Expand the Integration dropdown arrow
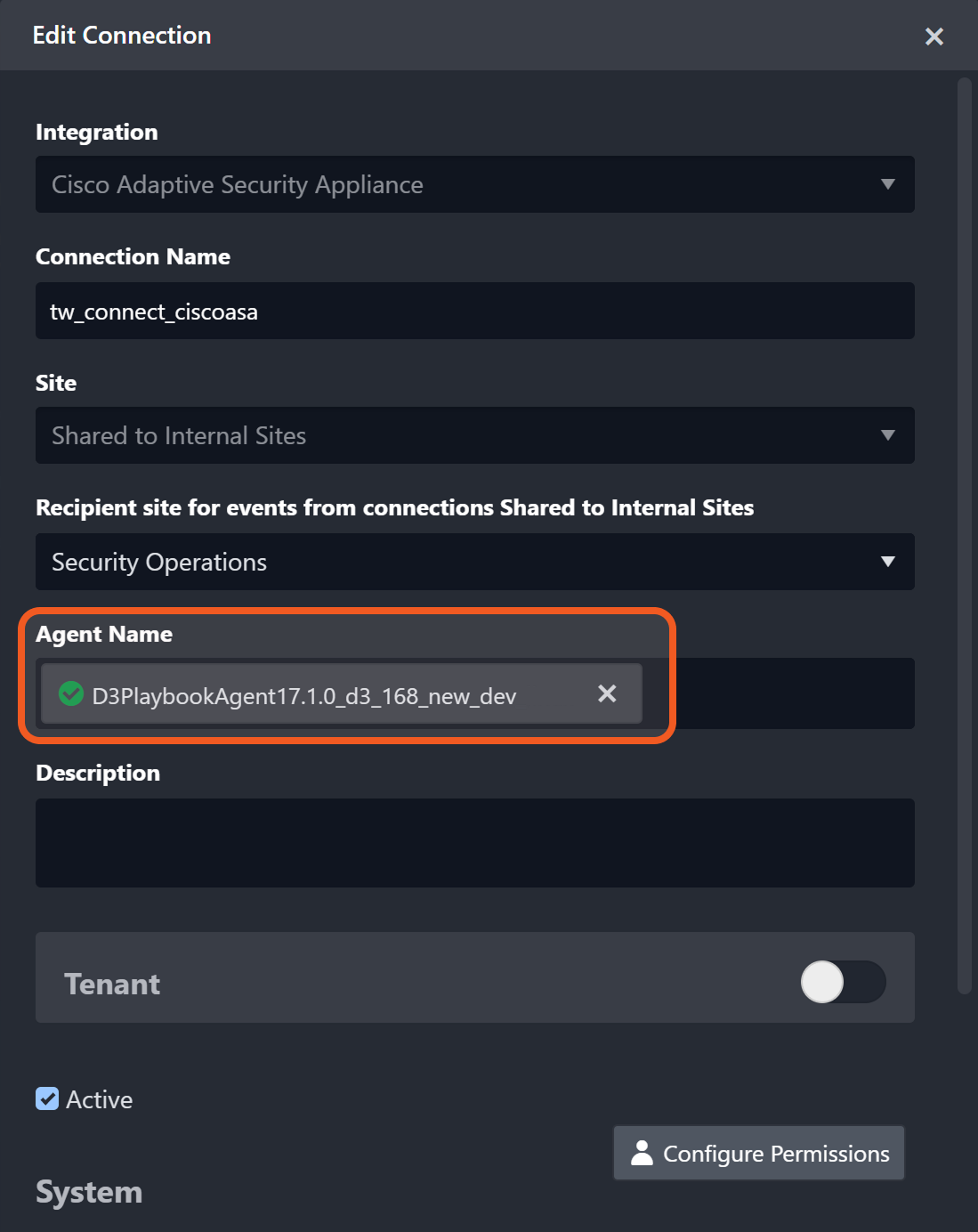Image resolution: width=978 pixels, height=1232 pixels. (887, 184)
